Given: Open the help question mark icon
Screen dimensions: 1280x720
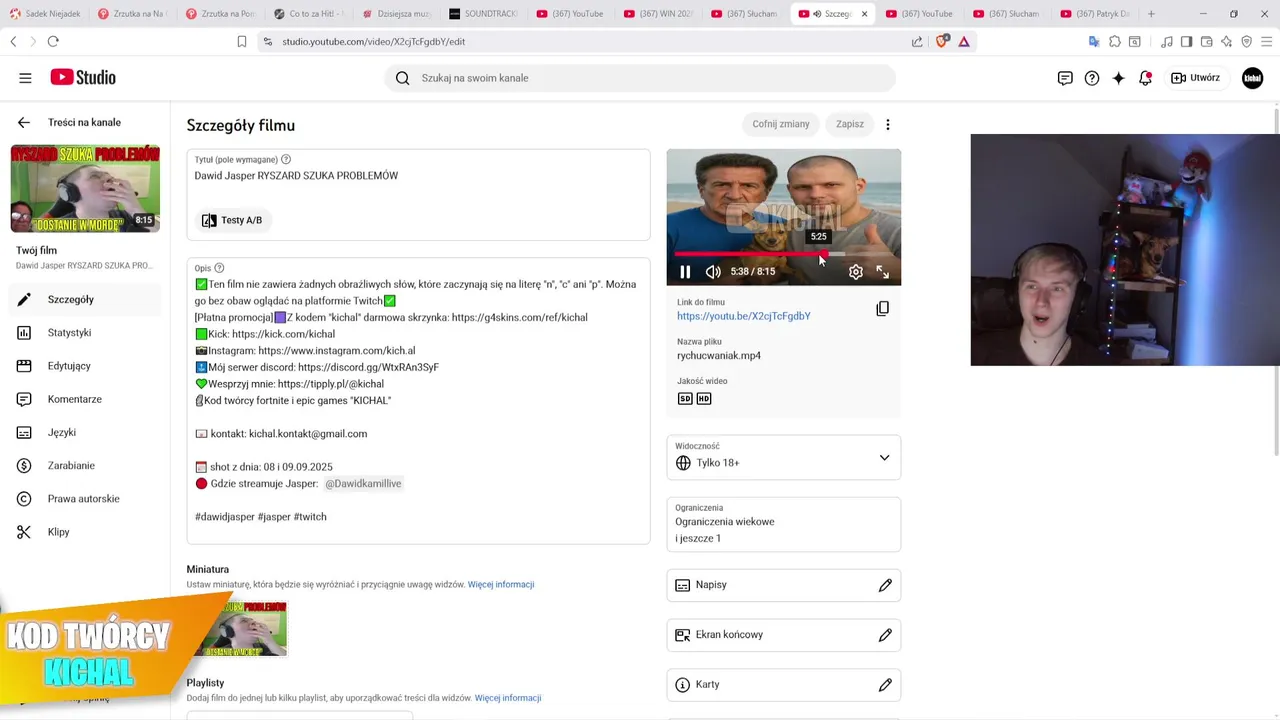Looking at the screenshot, I should click(x=1092, y=78).
